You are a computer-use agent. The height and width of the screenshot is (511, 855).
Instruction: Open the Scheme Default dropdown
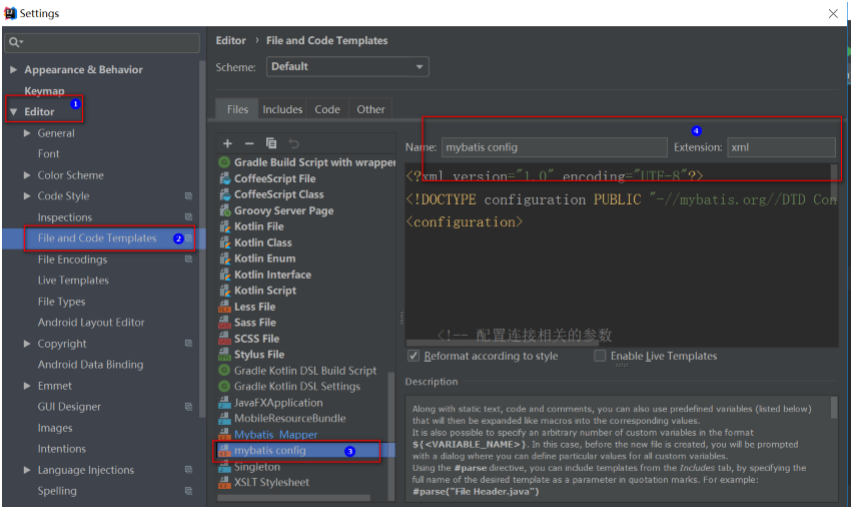tap(347, 67)
